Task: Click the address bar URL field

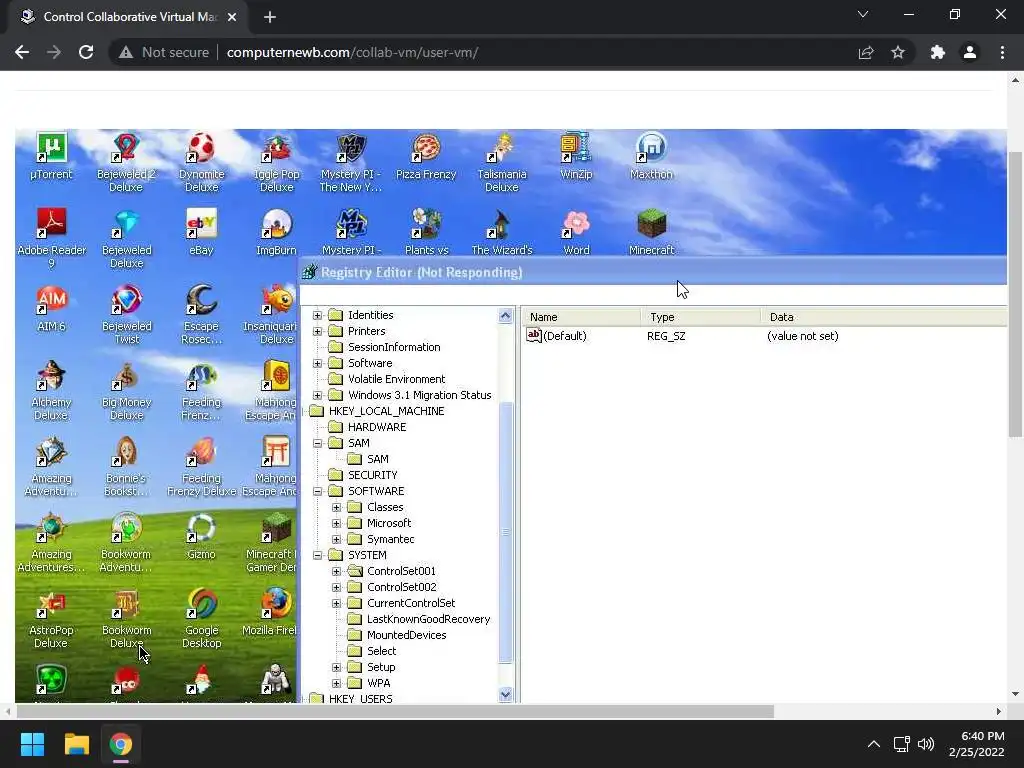Action: pos(353,52)
